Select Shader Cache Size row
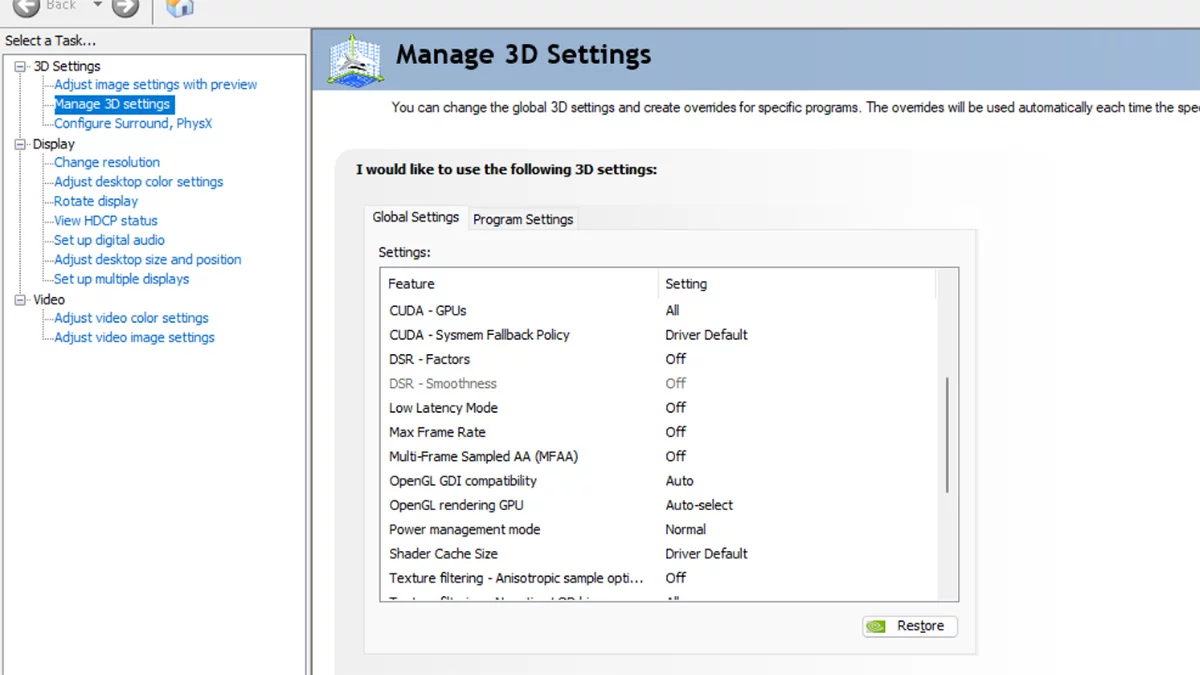This screenshot has height=675, width=1200. [x=659, y=554]
